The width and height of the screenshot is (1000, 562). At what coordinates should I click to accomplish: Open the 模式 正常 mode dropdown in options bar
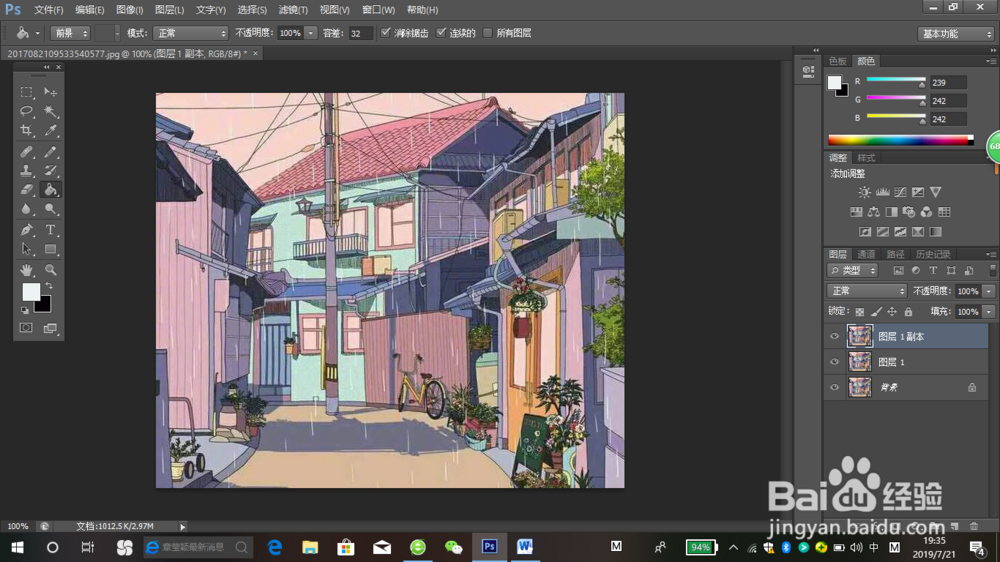[x=191, y=33]
